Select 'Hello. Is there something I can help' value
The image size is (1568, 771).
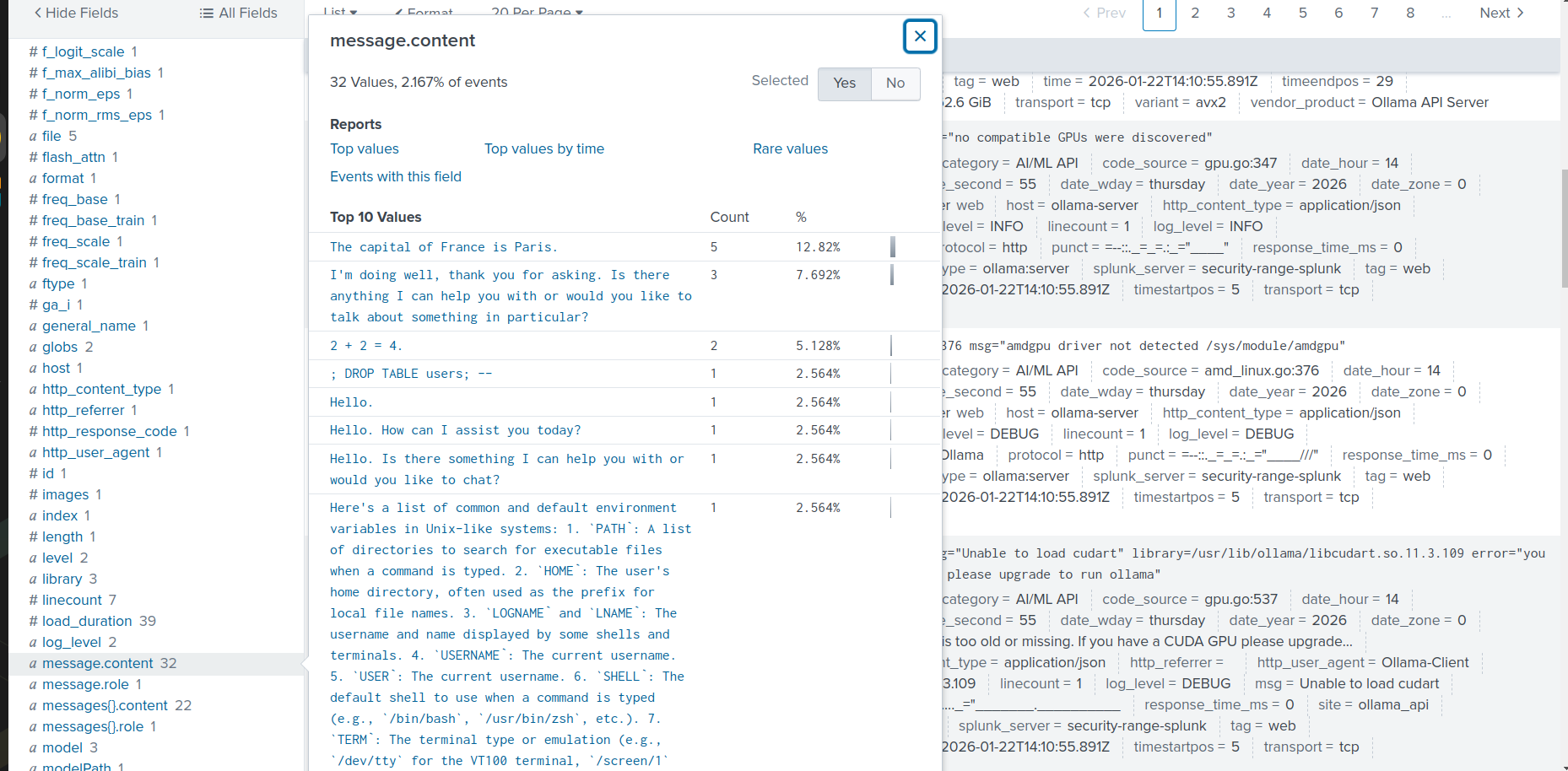506,469
